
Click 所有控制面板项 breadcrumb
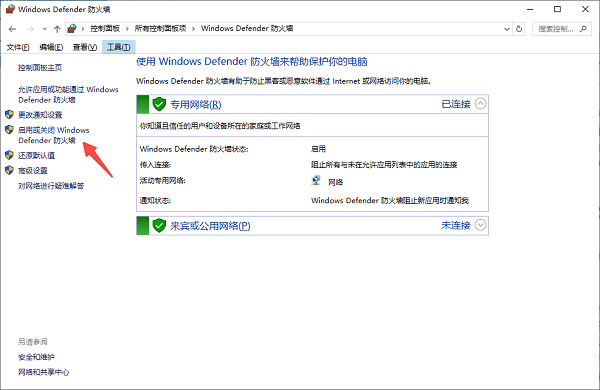[160, 29]
